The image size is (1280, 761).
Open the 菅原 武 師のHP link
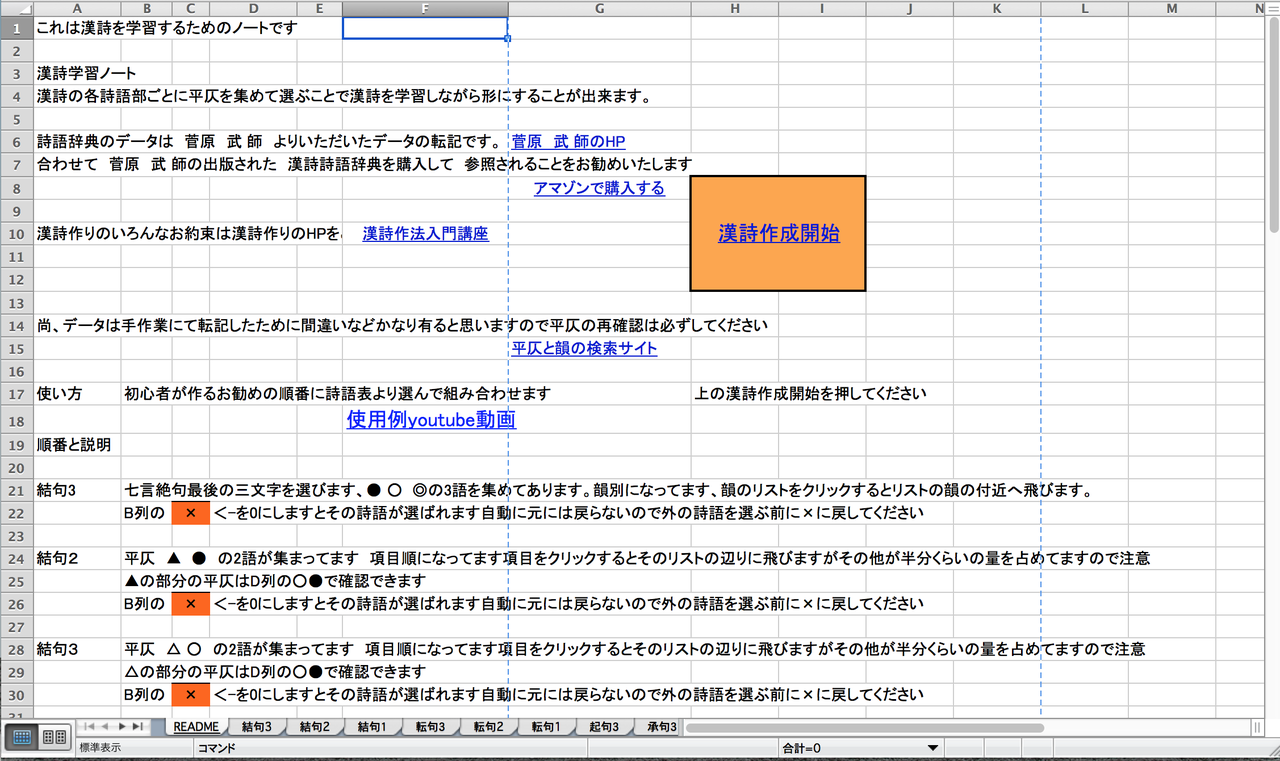(569, 141)
